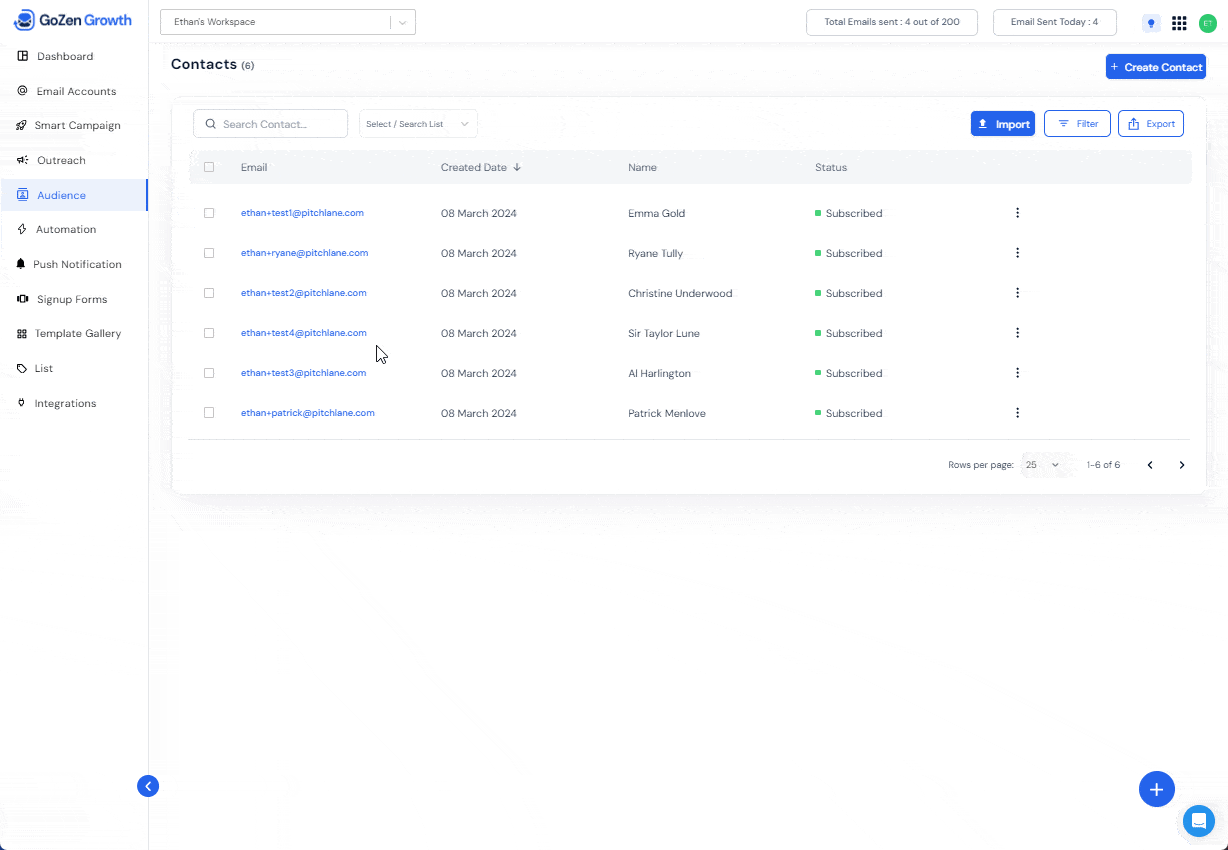Click the Email Accounts at-sign icon
1228x850 pixels.
coord(22,91)
